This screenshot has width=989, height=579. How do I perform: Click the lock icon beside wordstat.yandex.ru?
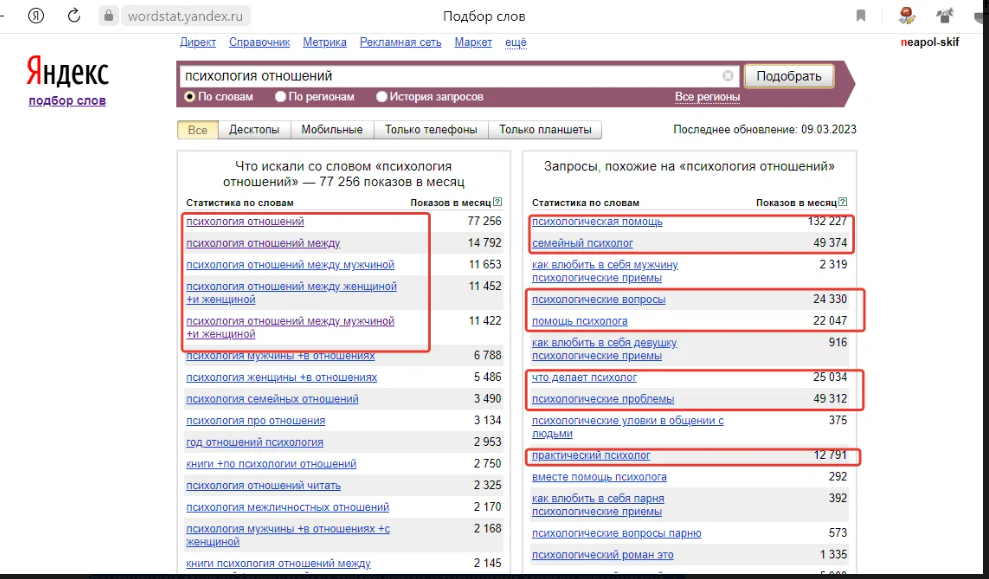click(108, 16)
